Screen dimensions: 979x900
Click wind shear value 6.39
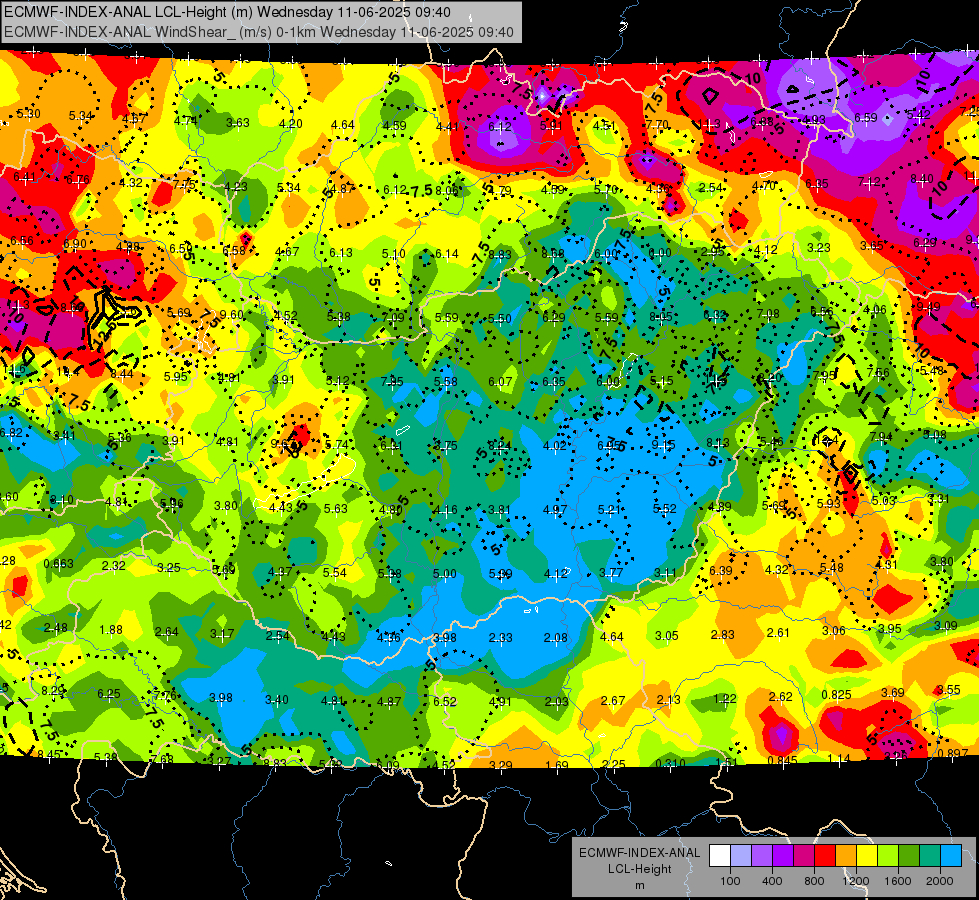click(x=721, y=570)
